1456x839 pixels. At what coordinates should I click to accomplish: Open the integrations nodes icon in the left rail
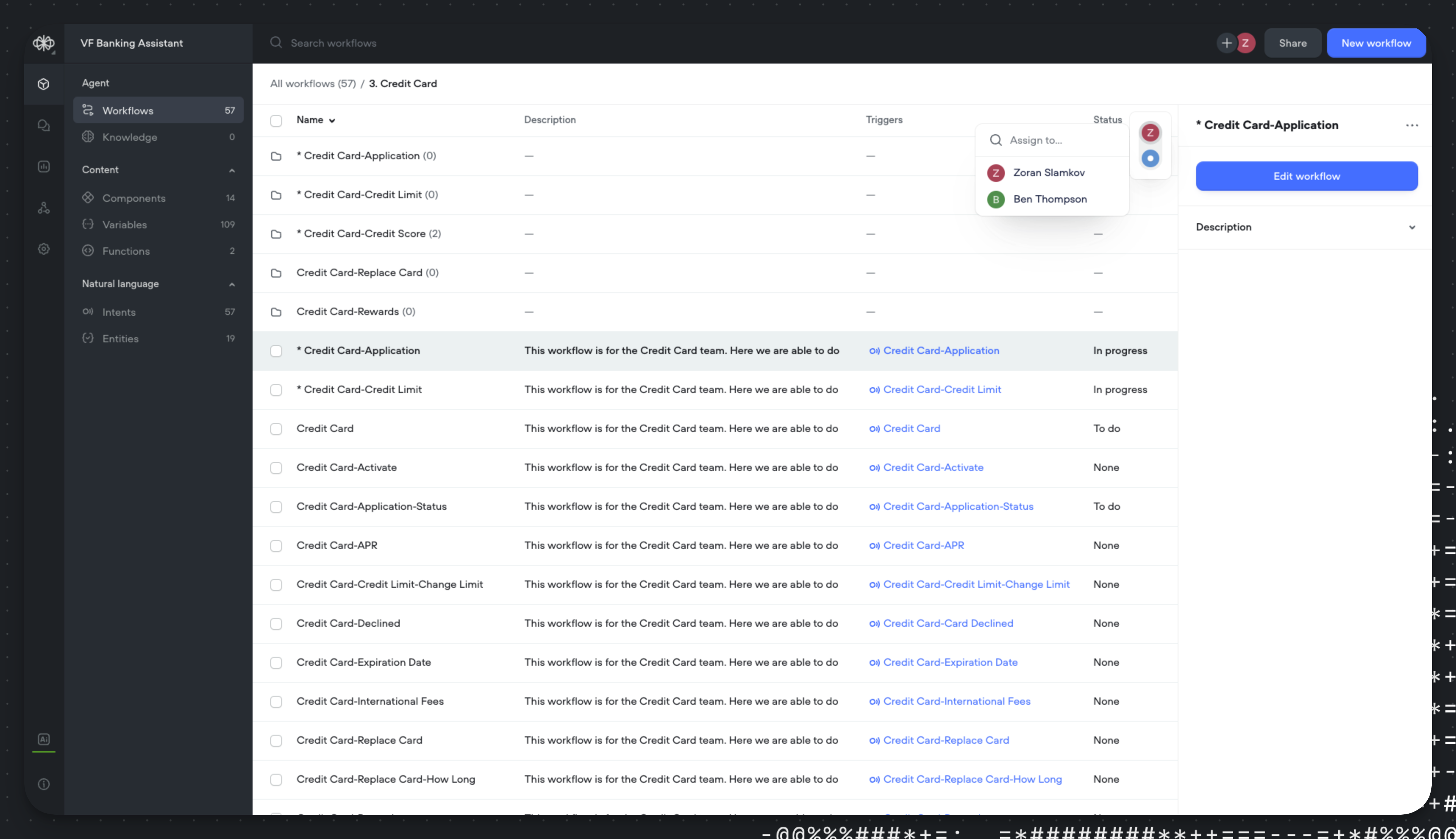[44, 208]
